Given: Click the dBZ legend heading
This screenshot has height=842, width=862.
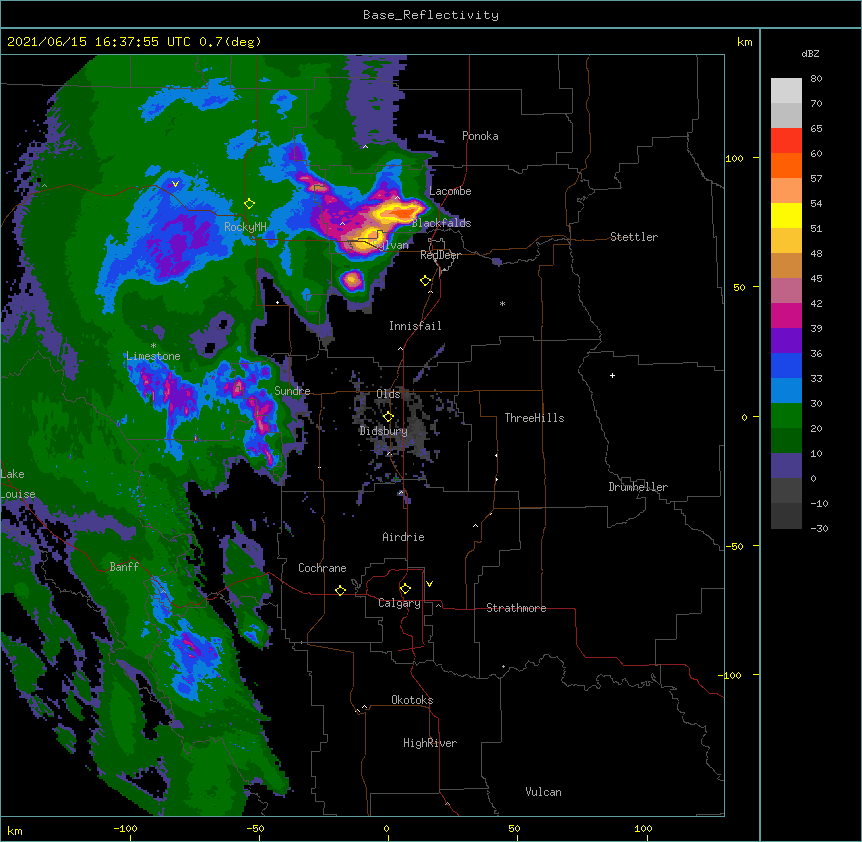Looking at the screenshot, I should pos(810,53).
